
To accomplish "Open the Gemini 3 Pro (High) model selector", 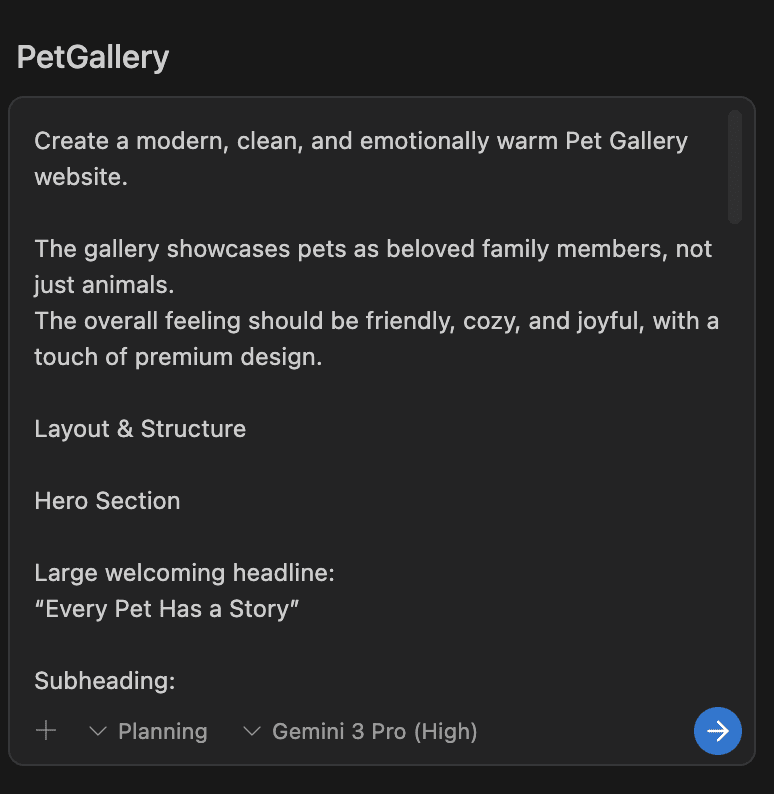I will tap(374, 732).
